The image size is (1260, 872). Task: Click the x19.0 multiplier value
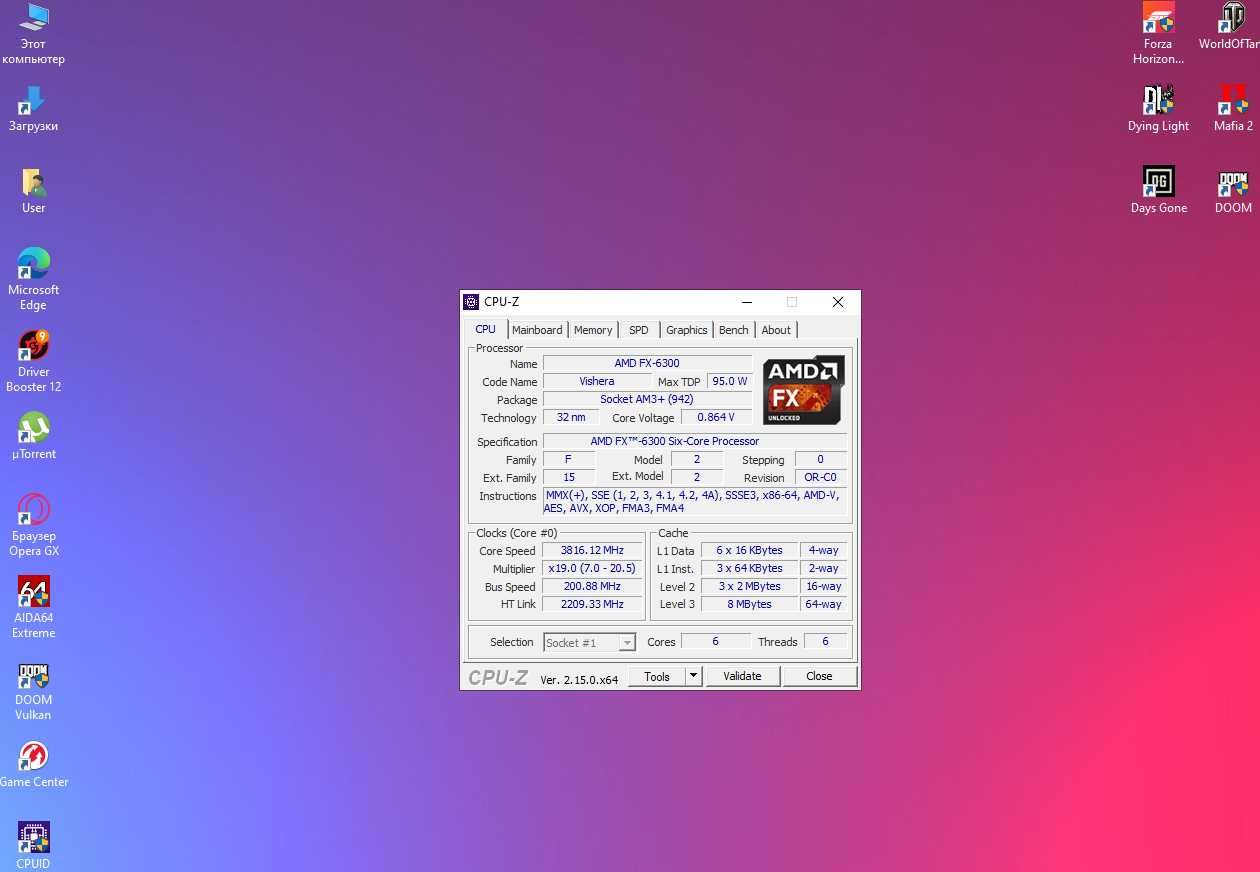click(x=592, y=568)
